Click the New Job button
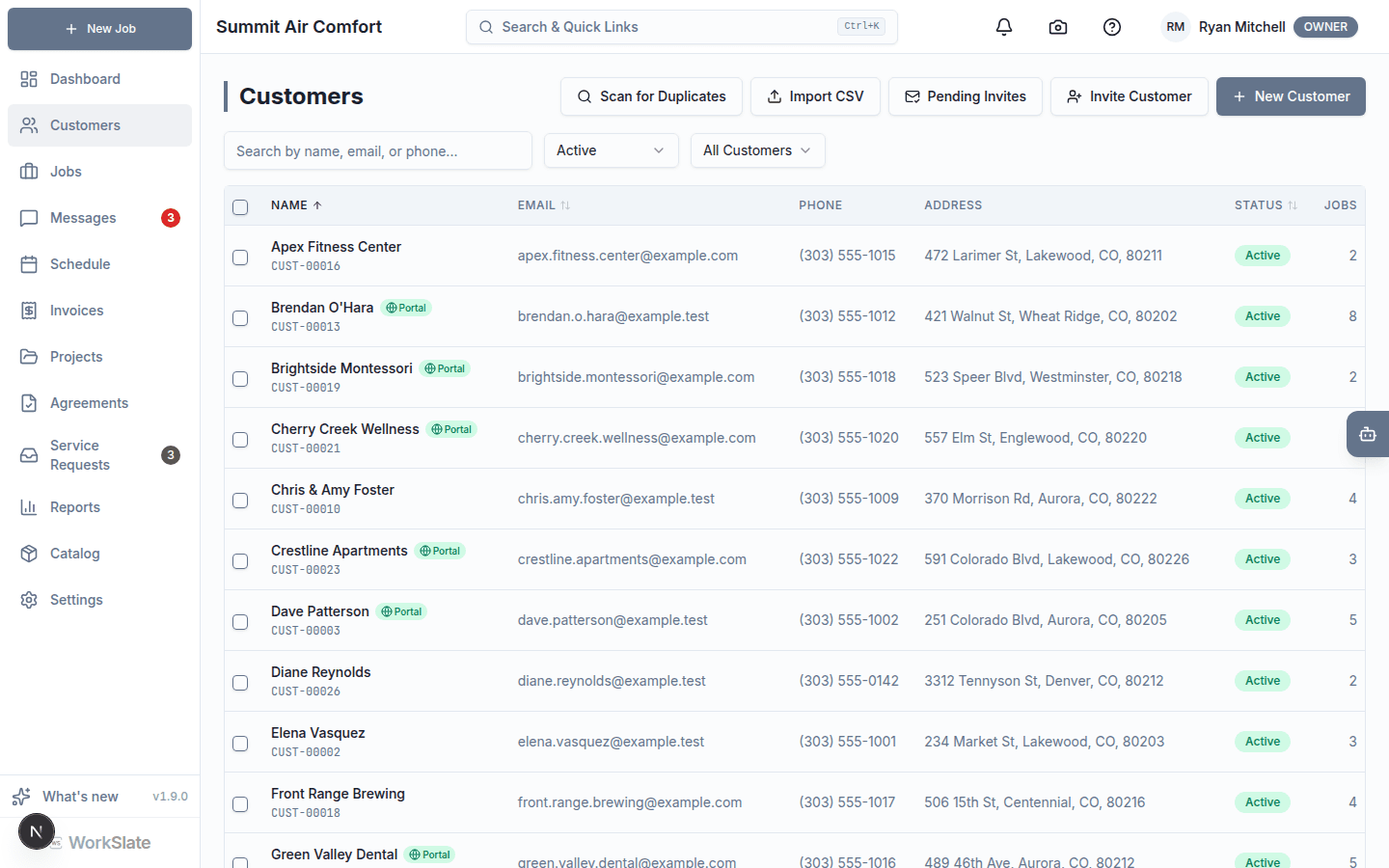The height and width of the screenshot is (868, 1389). pyautogui.click(x=99, y=29)
